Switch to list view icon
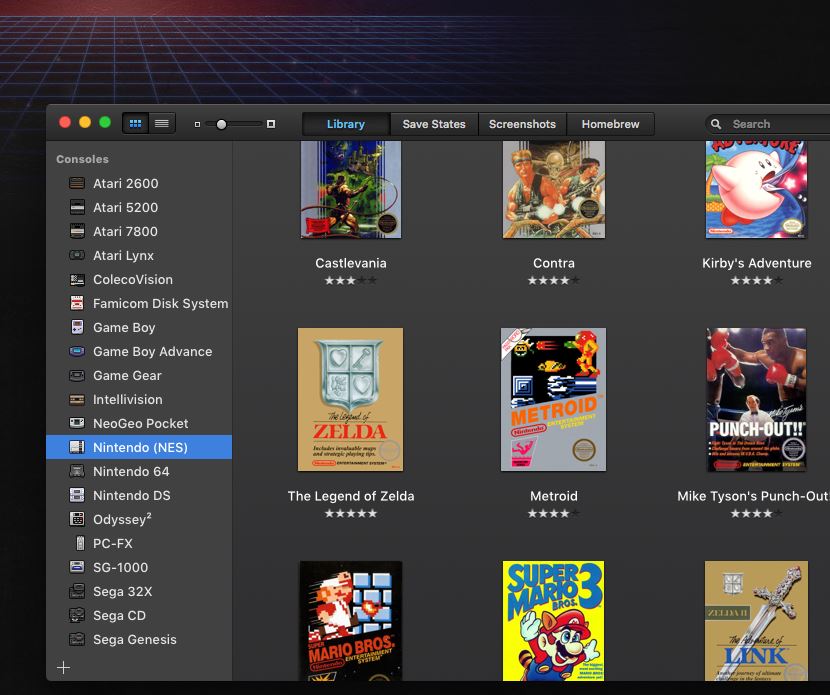Viewport: 830px width, 695px height. (x=162, y=123)
